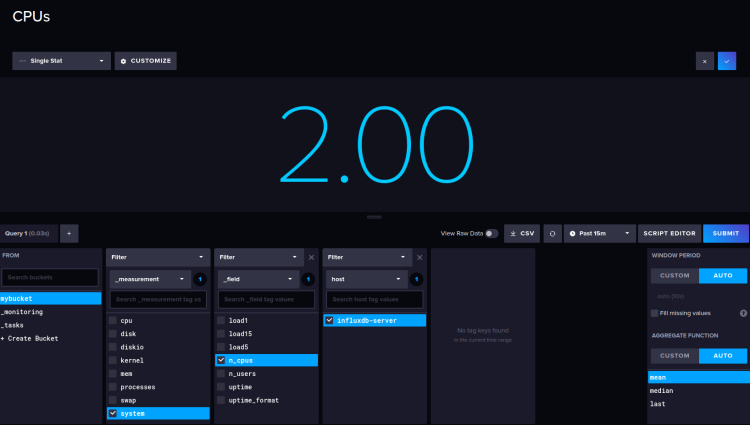Click the blue checkmark save icon

coord(727,61)
